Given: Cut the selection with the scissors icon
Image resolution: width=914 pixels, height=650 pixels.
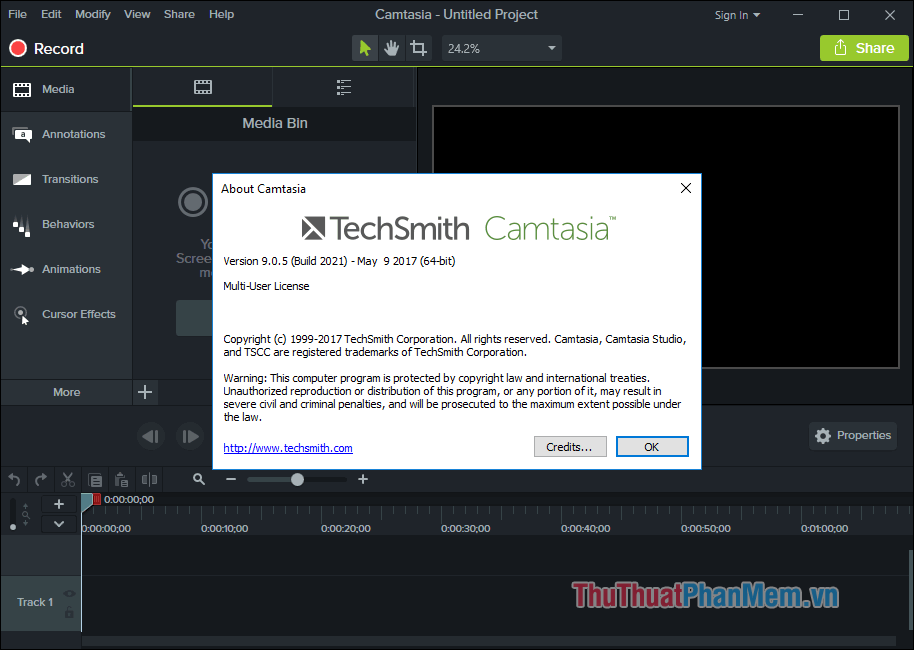Looking at the screenshot, I should pyautogui.click(x=67, y=479).
